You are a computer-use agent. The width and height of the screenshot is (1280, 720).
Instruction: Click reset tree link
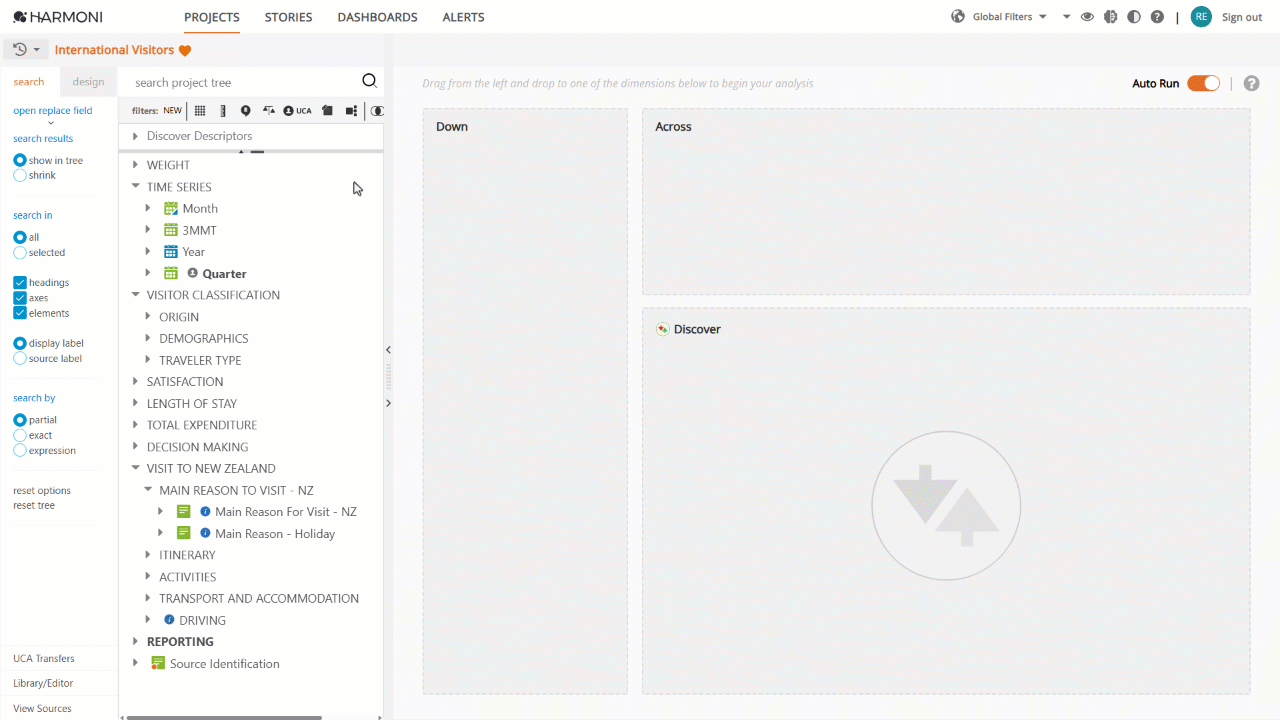pyautogui.click(x=34, y=505)
